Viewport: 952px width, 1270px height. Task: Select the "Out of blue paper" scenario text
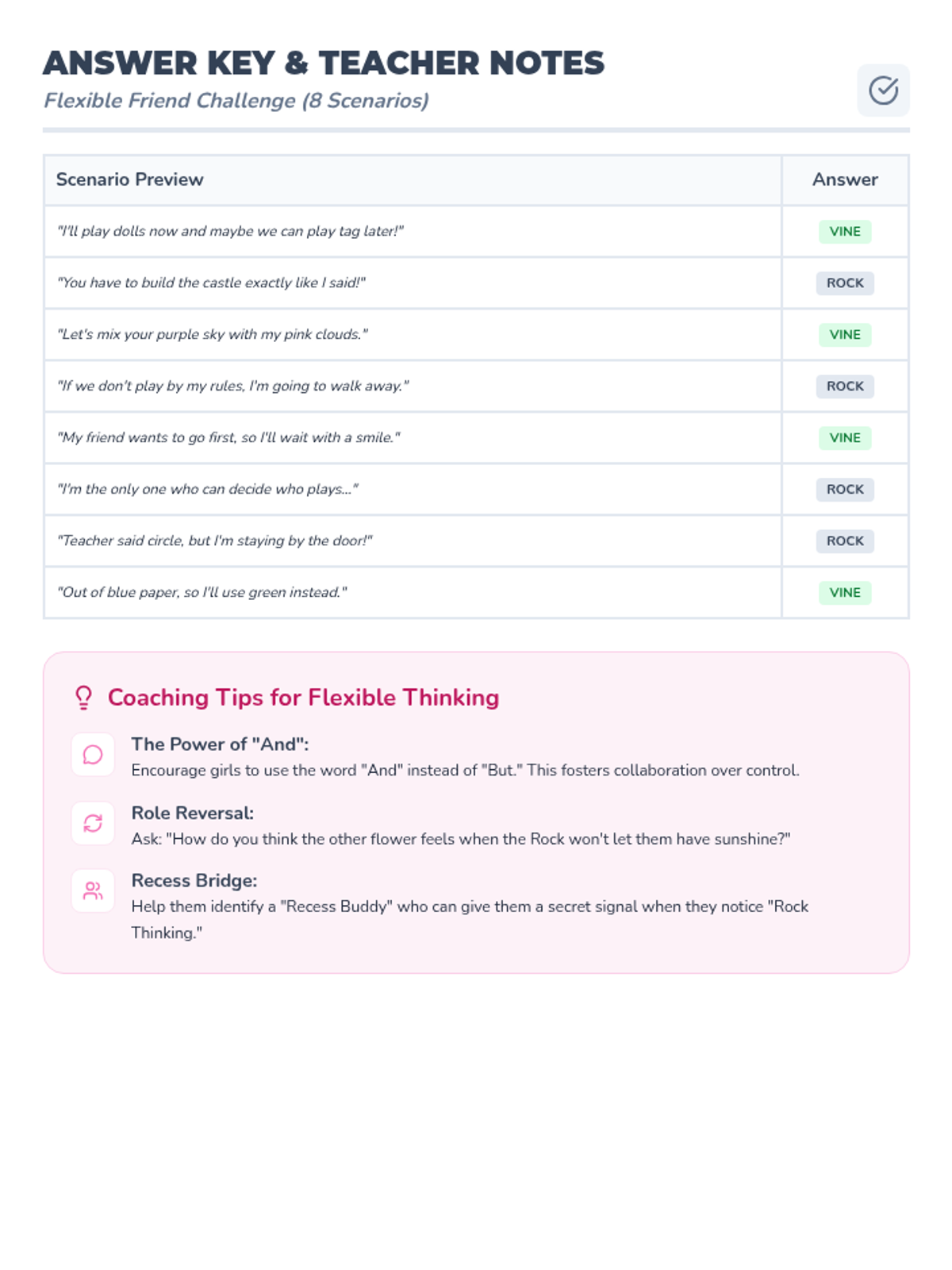coord(202,593)
